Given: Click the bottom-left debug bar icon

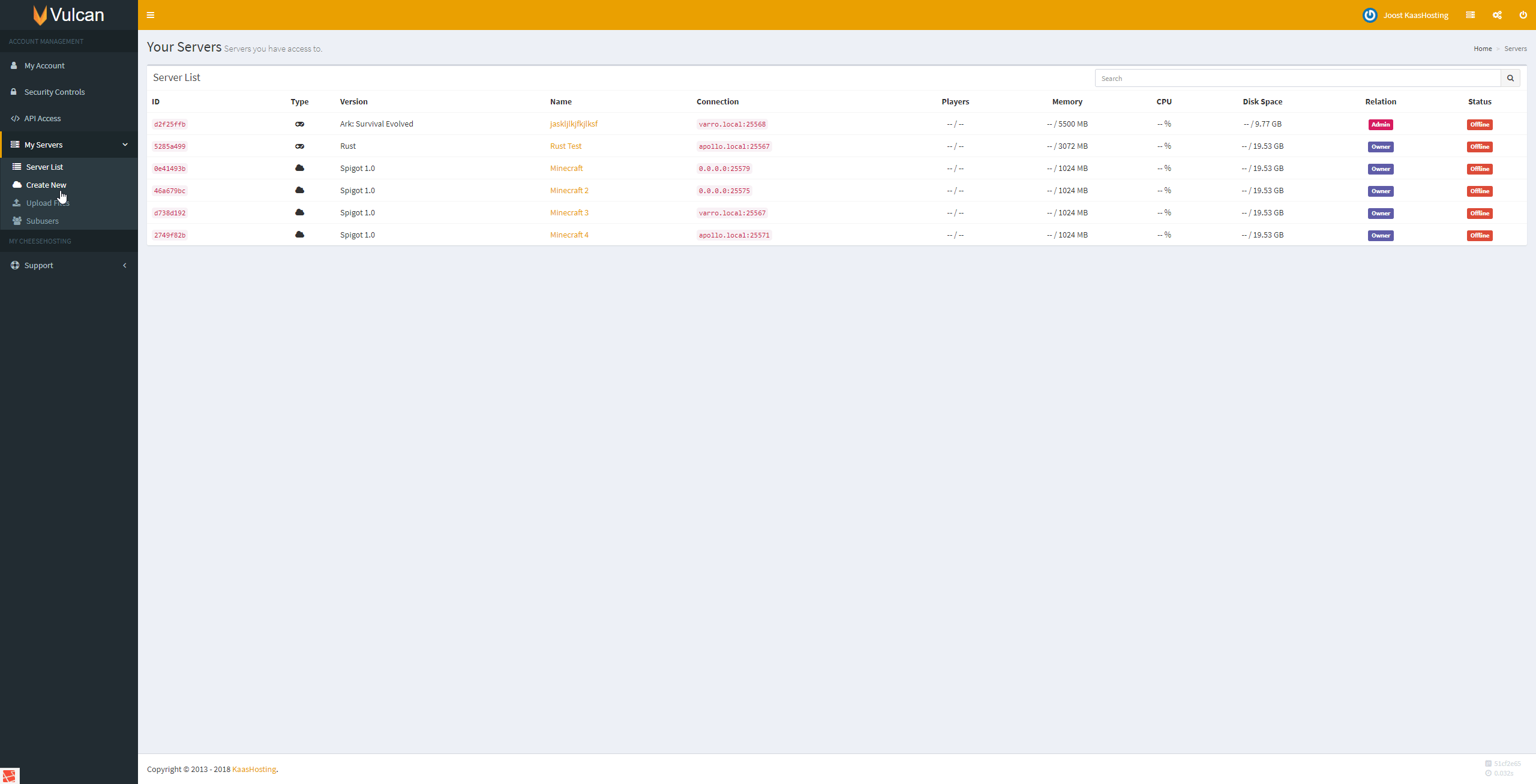Looking at the screenshot, I should pyautogui.click(x=10, y=776).
